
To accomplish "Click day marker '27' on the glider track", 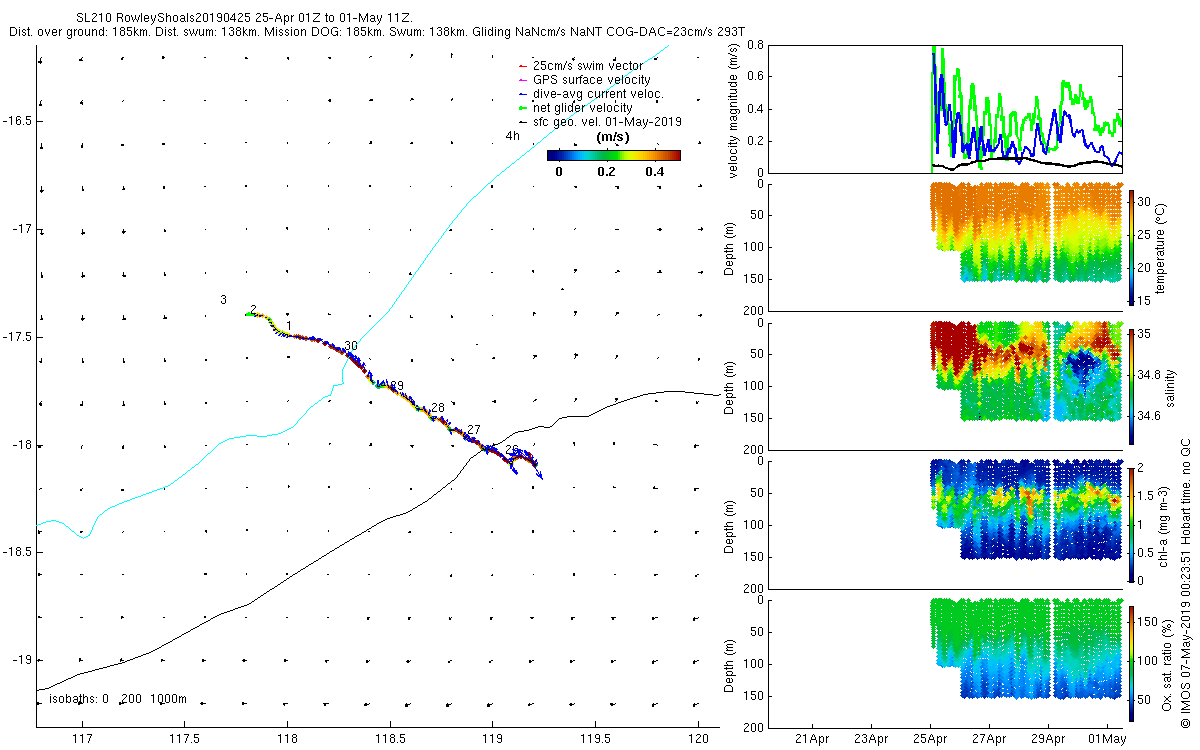I will (473, 429).
